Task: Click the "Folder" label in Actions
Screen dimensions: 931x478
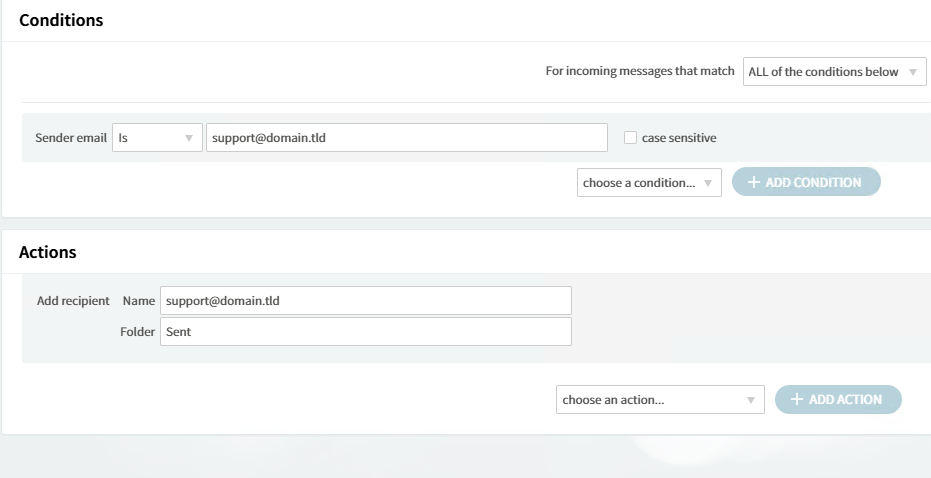Action: point(137,332)
